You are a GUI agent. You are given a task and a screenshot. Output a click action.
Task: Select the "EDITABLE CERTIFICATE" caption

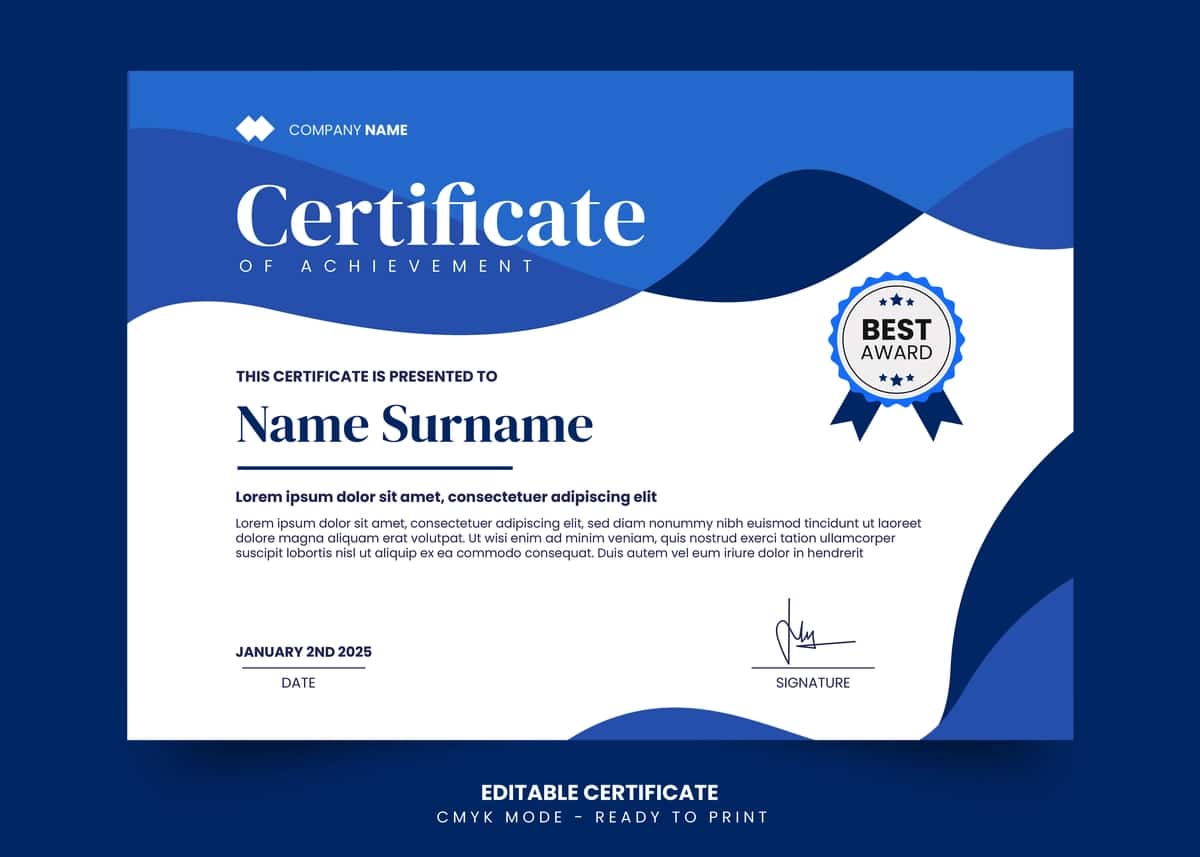click(x=600, y=793)
